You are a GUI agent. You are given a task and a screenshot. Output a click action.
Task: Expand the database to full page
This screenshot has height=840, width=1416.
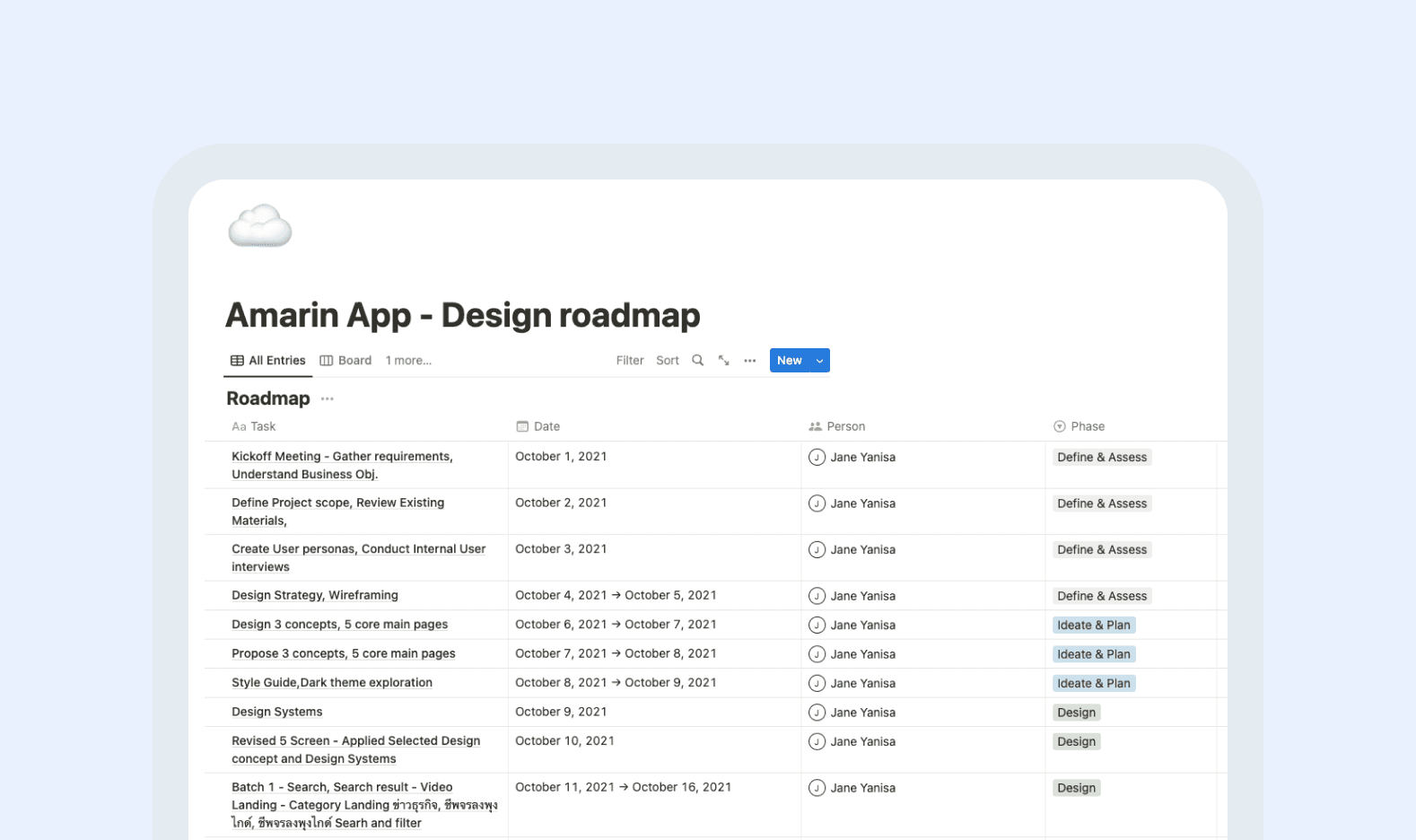point(724,361)
